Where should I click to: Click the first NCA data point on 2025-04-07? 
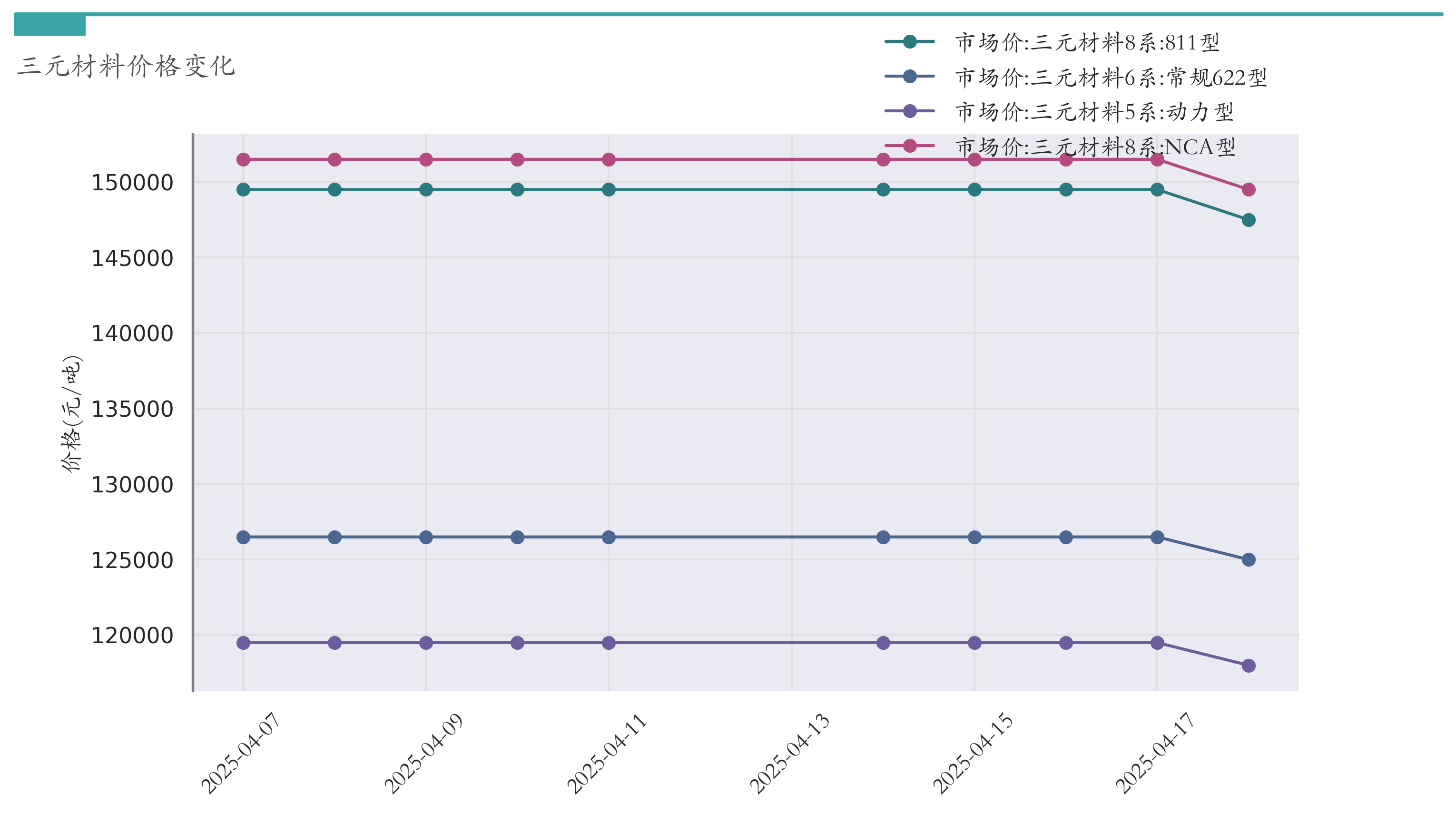pyautogui.click(x=243, y=160)
